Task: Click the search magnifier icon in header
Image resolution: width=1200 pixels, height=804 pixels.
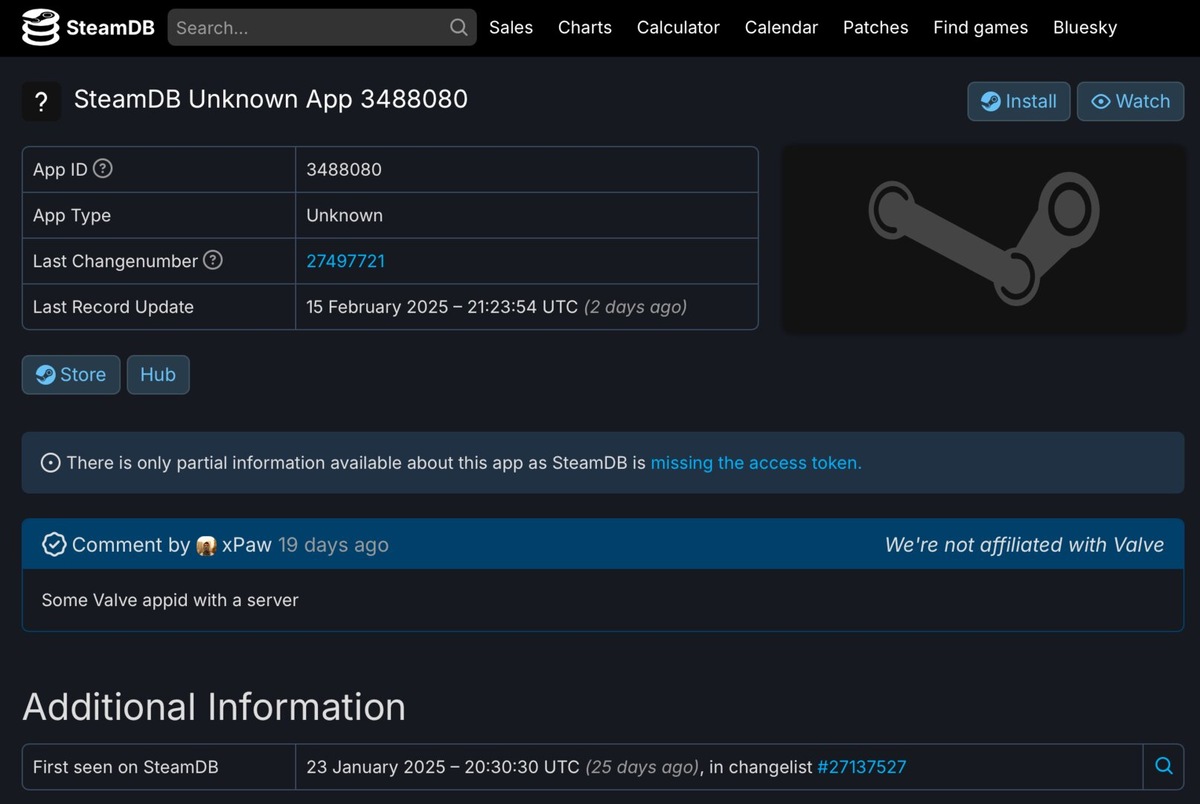Action: [459, 28]
